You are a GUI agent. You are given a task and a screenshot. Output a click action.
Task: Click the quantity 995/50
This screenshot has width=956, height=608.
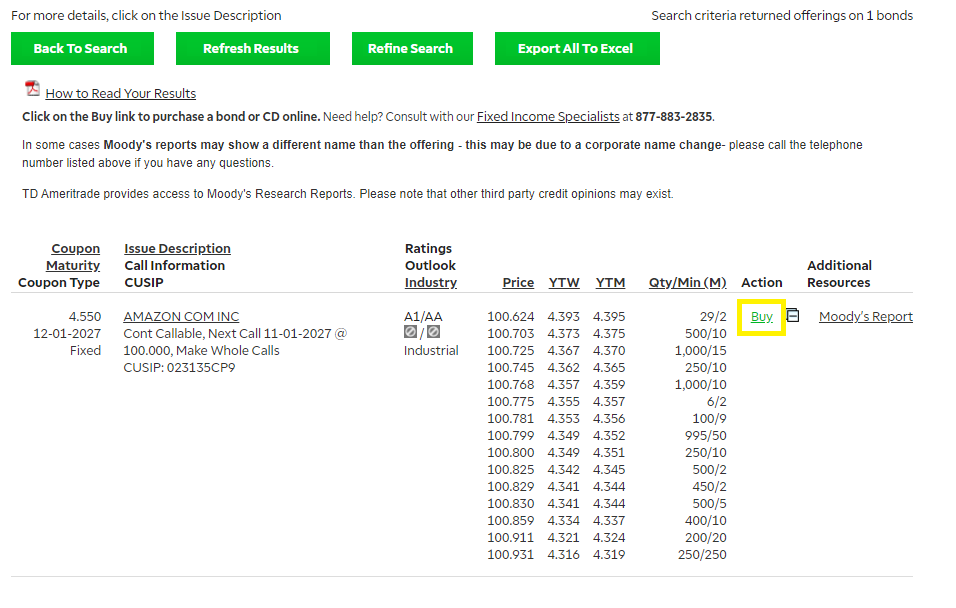[706, 437]
